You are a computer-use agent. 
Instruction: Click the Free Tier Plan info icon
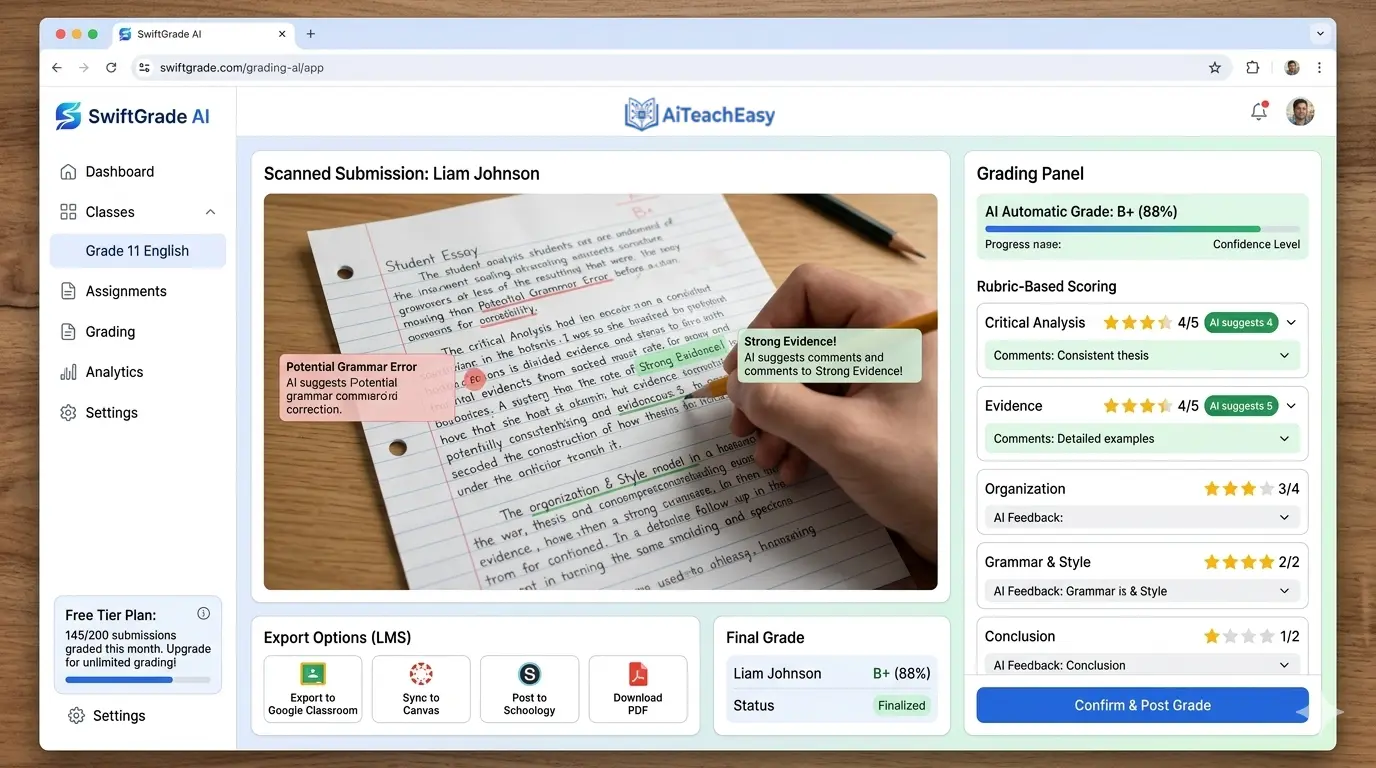204,614
